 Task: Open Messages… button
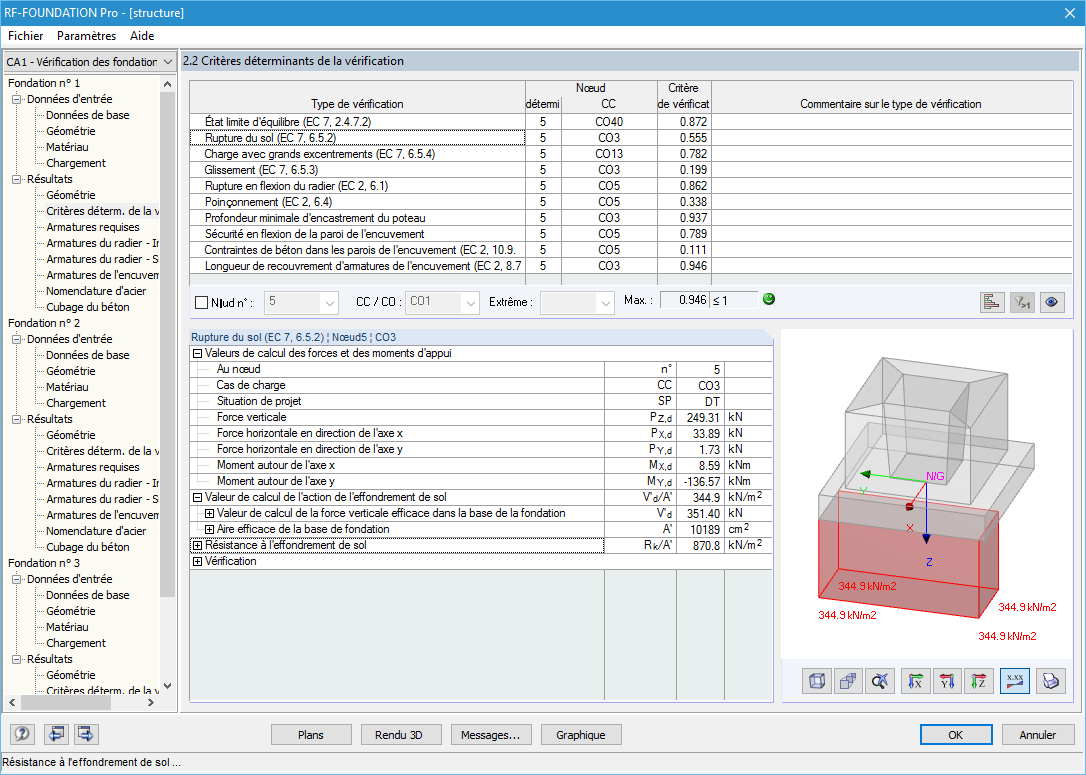(490, 735)
